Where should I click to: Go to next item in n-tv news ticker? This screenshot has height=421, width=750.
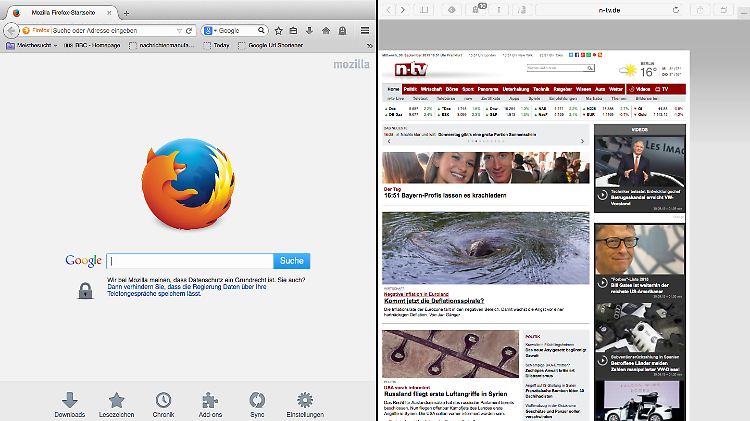pos(582,141)
